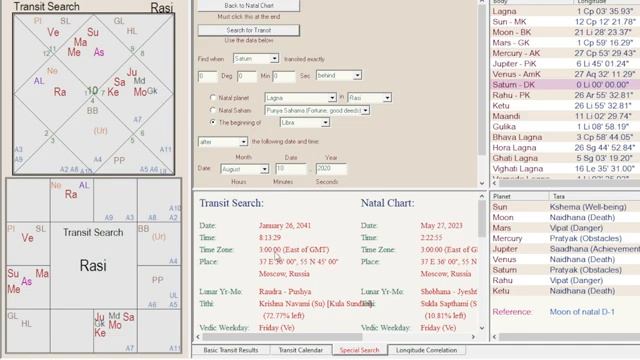The image size is (640, 360).
Task: Click the Deg input field
Action: point(208,76)
